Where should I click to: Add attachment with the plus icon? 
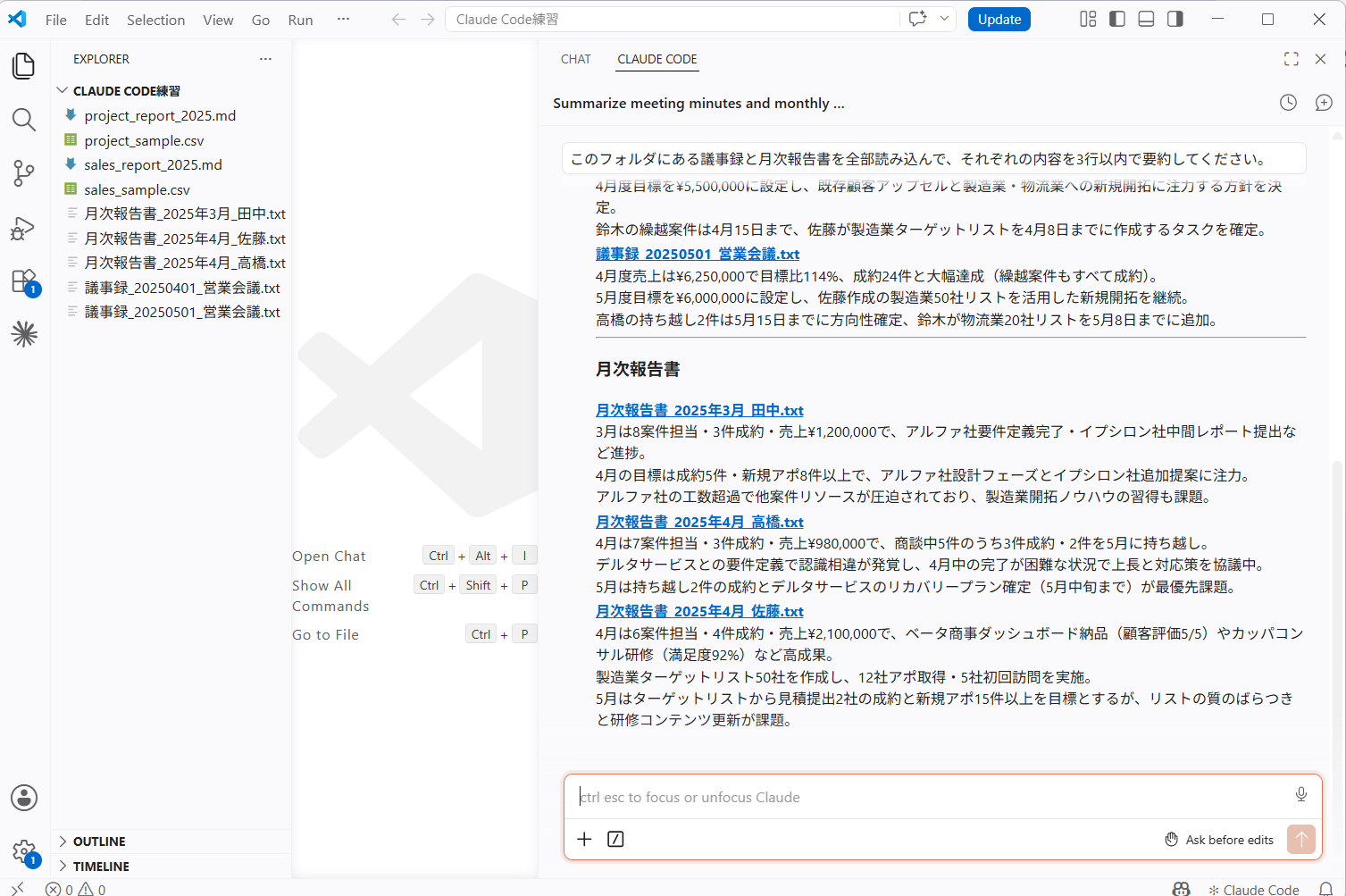(x=584, y=839)
